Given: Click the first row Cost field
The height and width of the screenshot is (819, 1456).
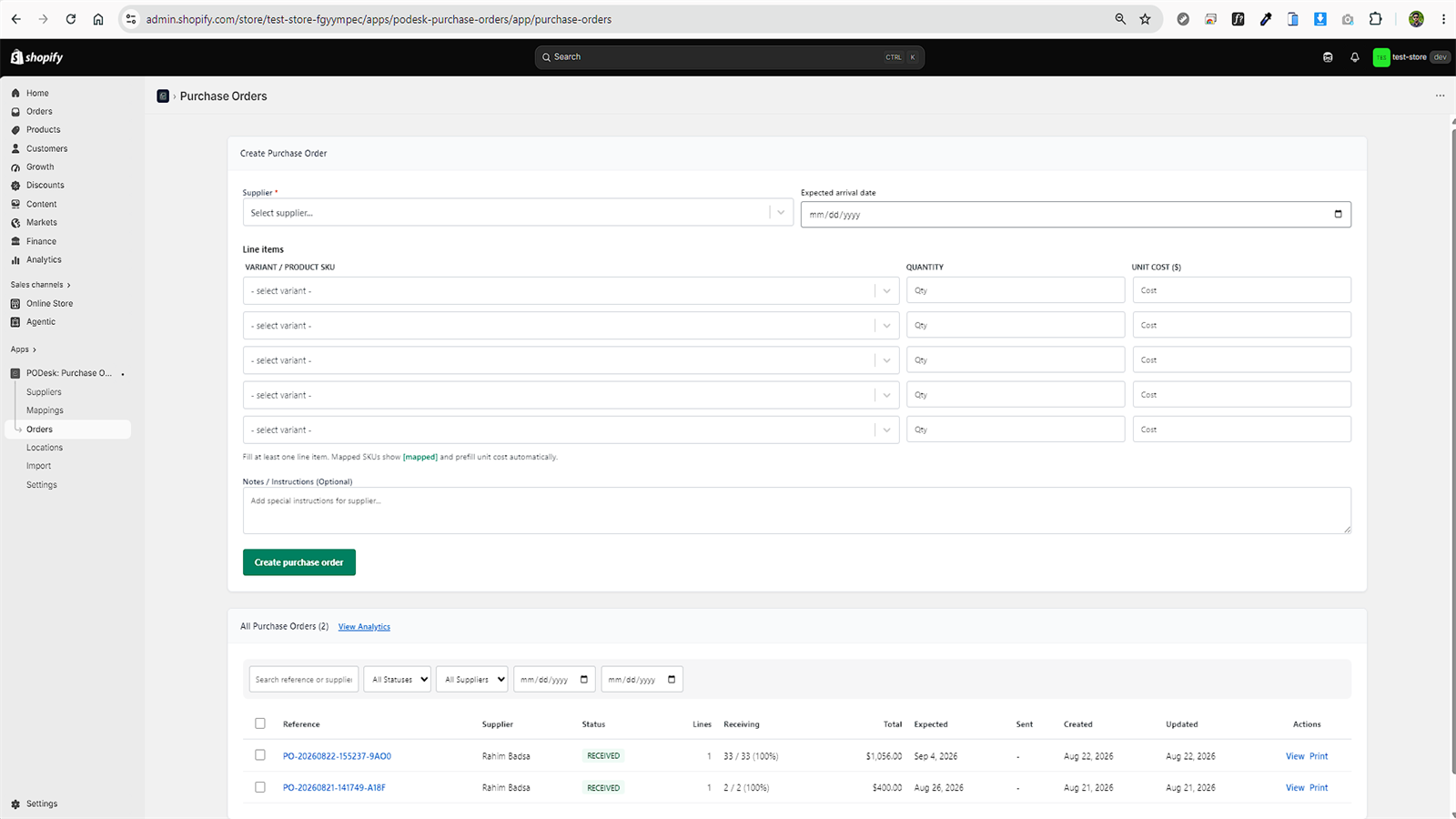Looking at the screenshot, I should [x=1242, y=290].
